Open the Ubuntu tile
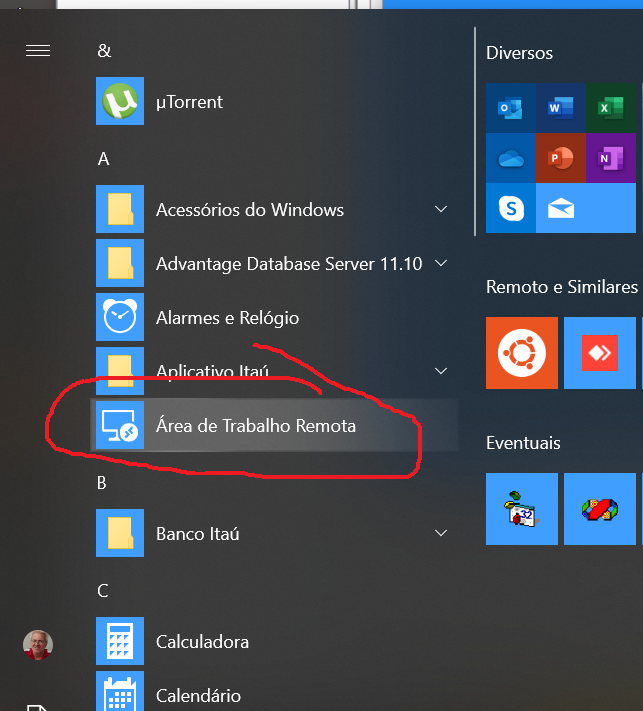Viewport: 643px width, 711px height. point(522,353)
